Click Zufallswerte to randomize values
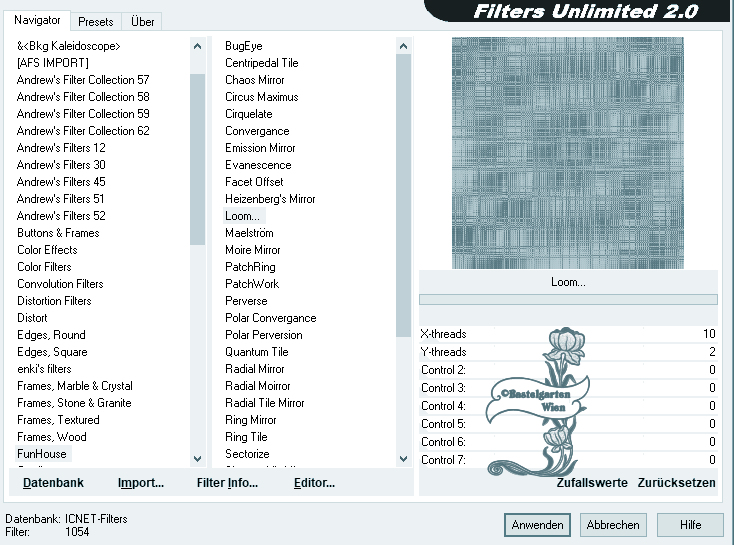The height and width of the screenshot is (545, 734). (x=592, y=483)
